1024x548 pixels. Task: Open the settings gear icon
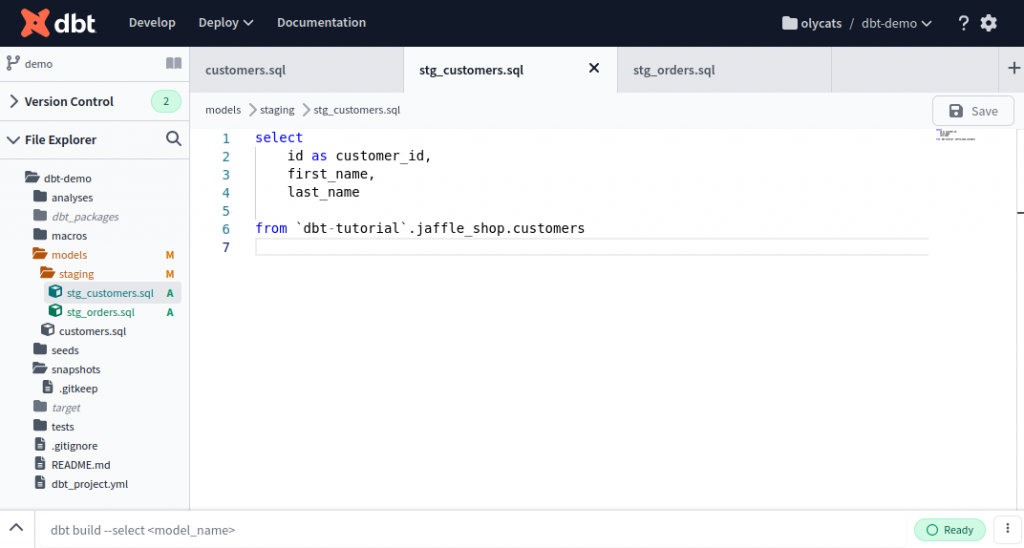point(989,23)
